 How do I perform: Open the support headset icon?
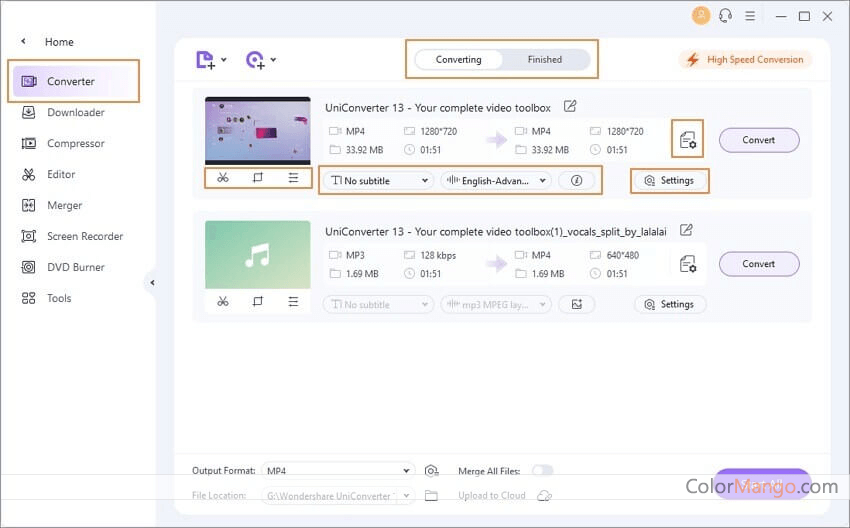tap(725, 16)
